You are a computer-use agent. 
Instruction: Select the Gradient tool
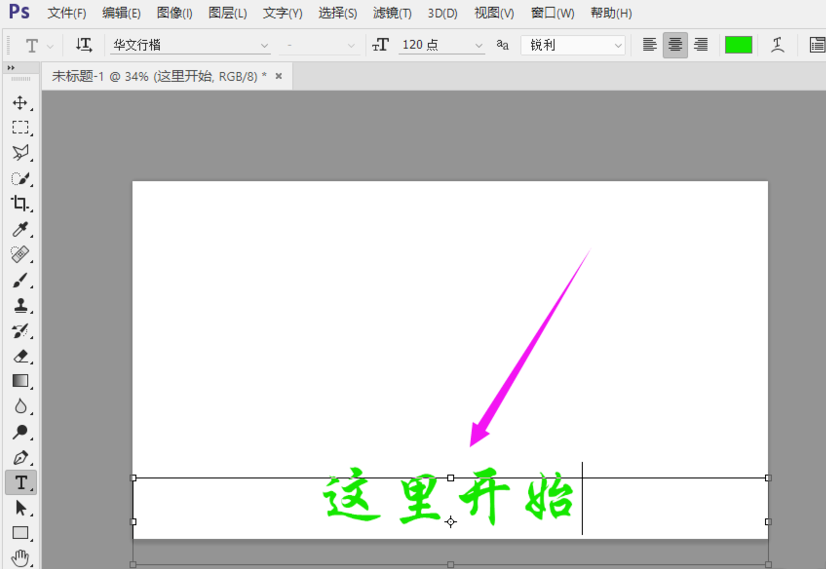tap(20, 381)
